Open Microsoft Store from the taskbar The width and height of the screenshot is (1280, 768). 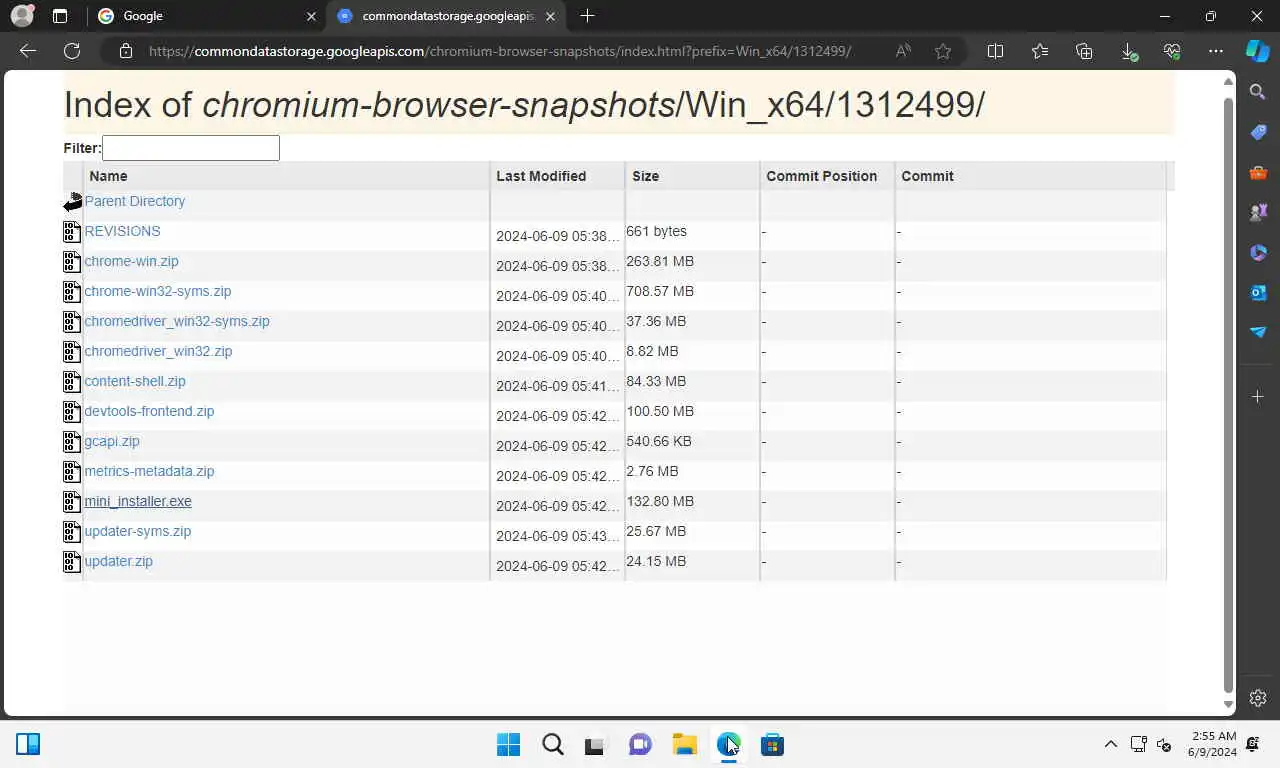click(772, 745)
